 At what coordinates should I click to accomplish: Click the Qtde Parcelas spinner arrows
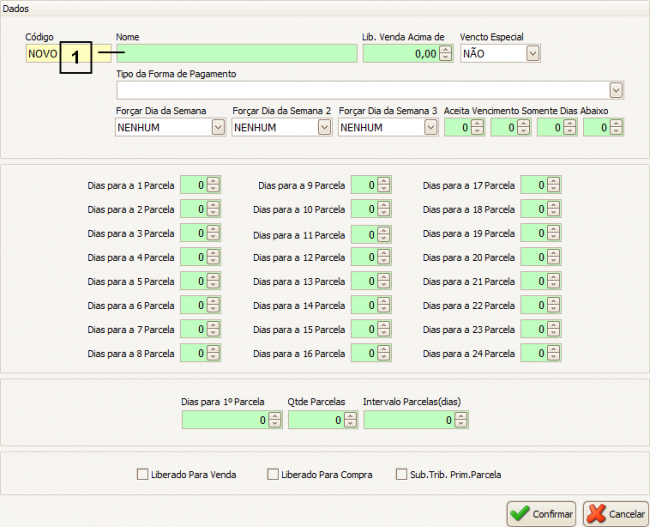click(x=350, y=421)
